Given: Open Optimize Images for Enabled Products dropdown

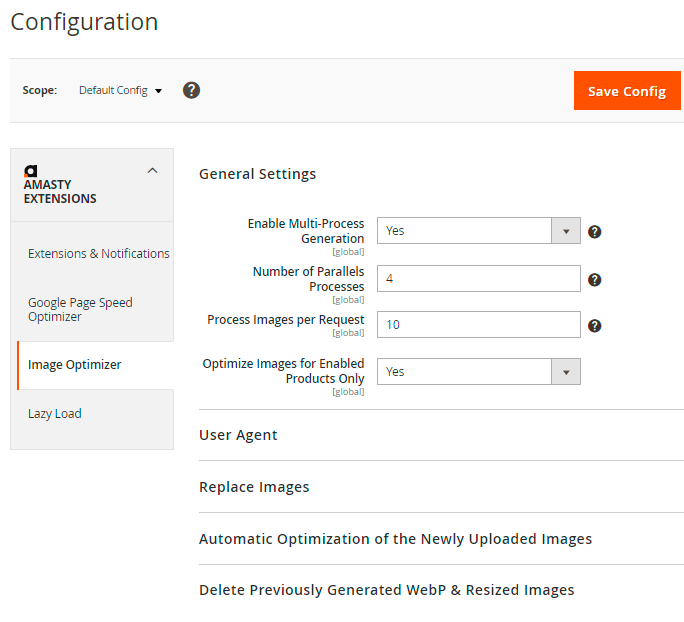Looking at the screenshot, I should (478, 372).
